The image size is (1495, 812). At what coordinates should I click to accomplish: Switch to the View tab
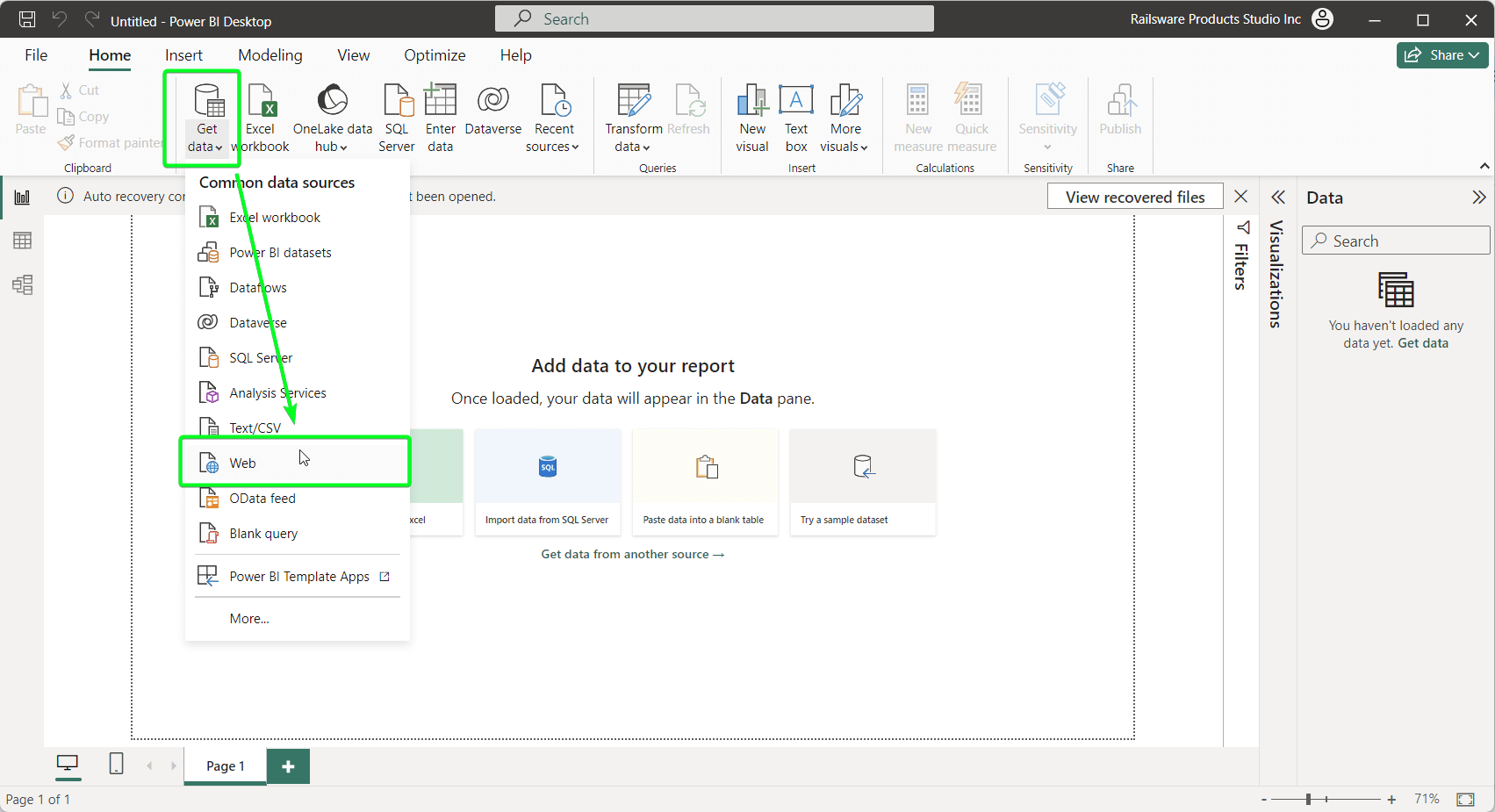(x=354, y=55)
